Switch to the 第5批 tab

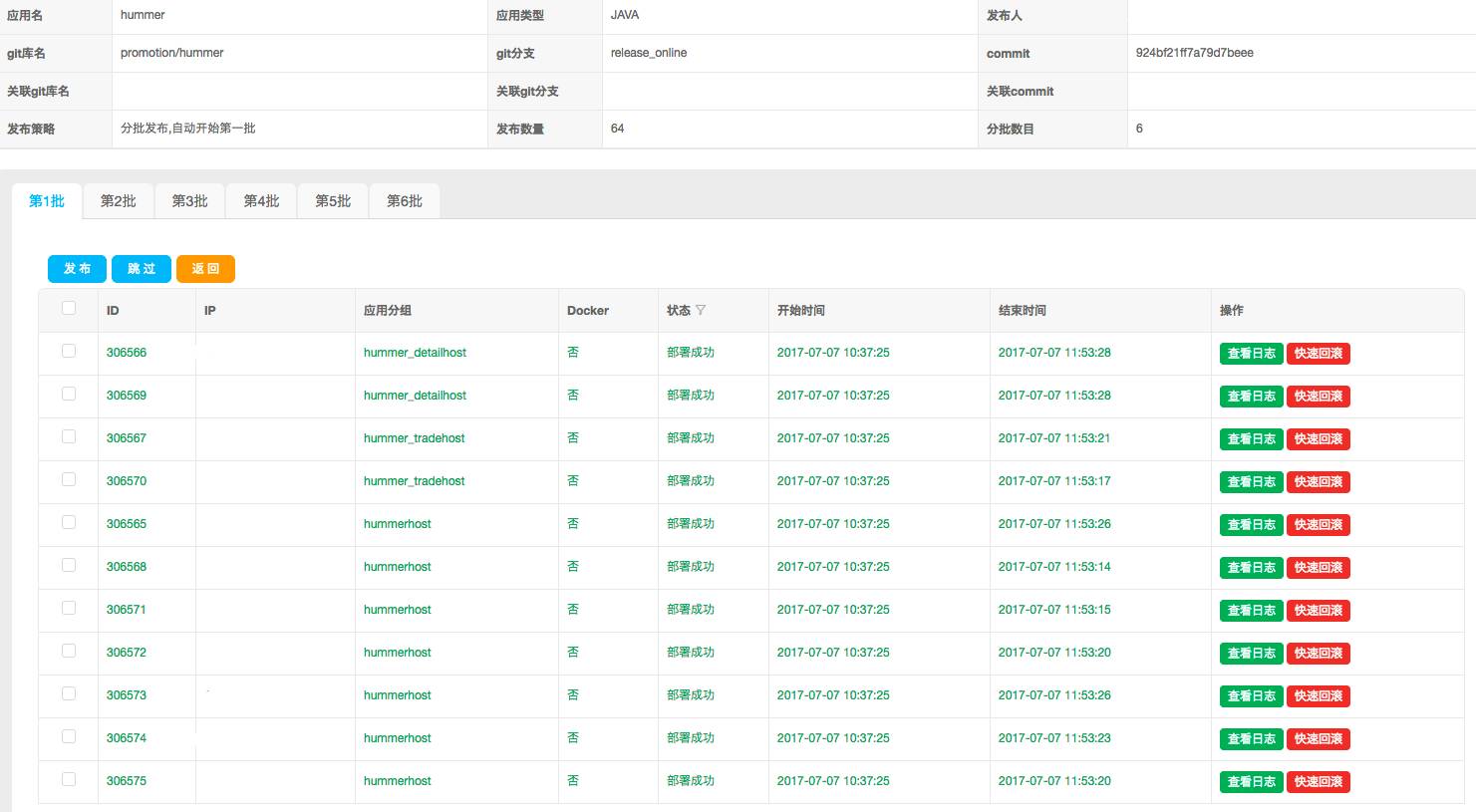[334, 201]
